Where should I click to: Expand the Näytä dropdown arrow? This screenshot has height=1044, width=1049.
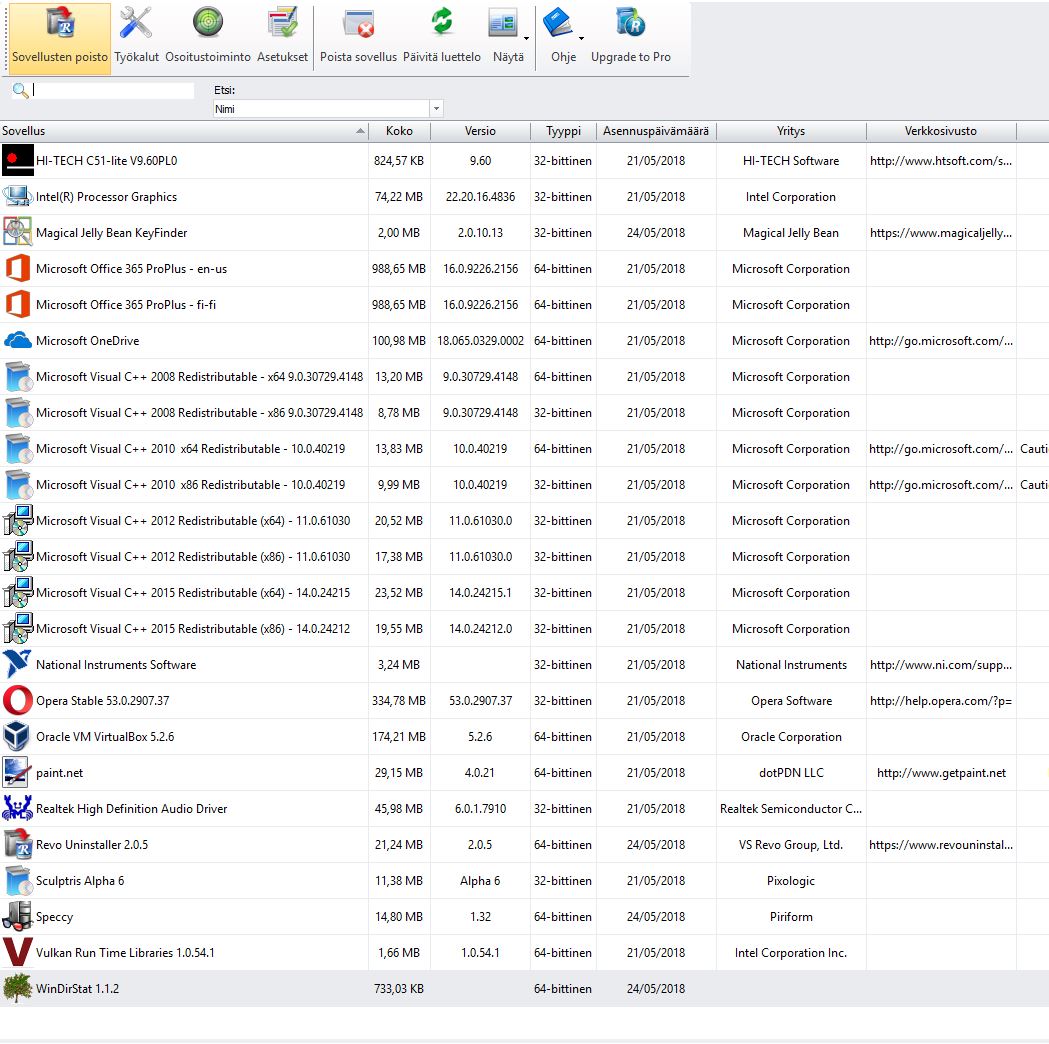point(527,39)
